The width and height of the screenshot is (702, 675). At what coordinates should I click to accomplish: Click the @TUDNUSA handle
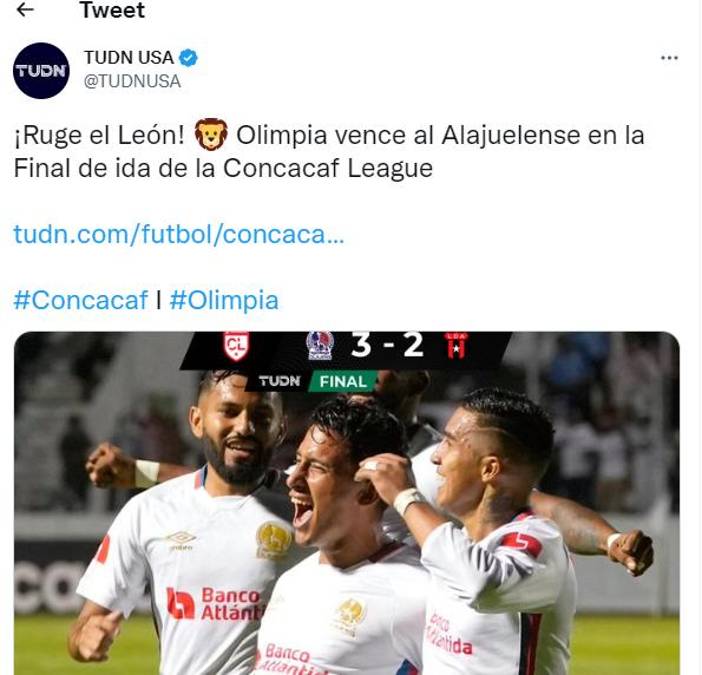click(x=133, y=81)
